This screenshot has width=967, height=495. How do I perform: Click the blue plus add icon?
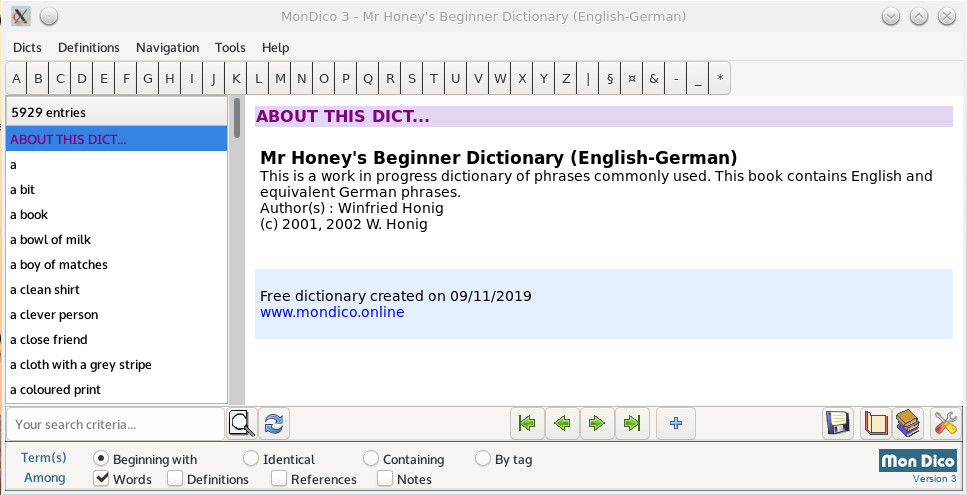coord(676,423)
